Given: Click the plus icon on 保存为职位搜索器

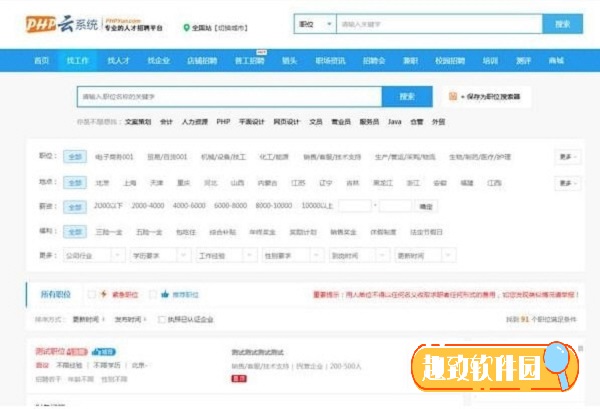Looking at the screenshot, I should point(456,97).
